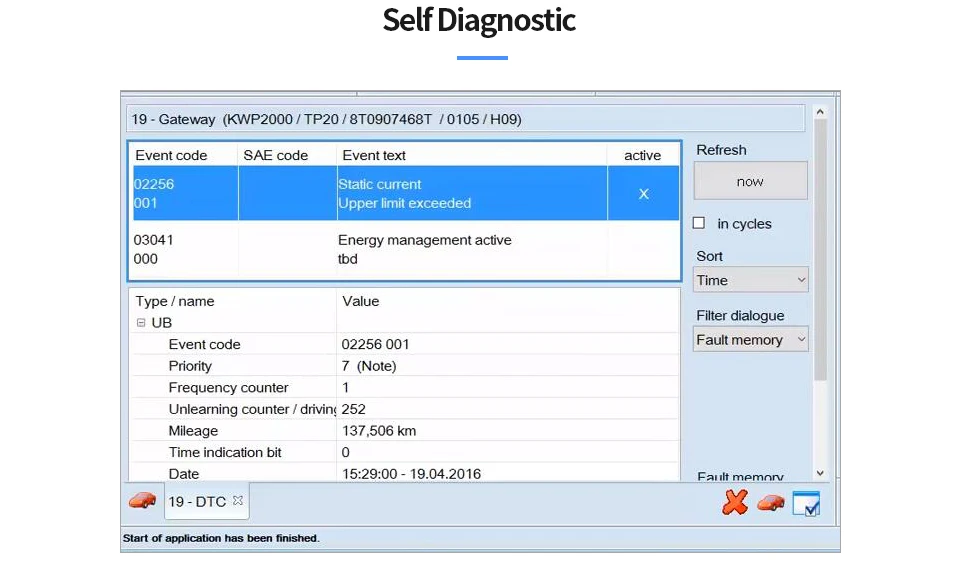
Task: Click the Date value 15:29:00 - 19.04.2016
Action: [x=411, y=474]
